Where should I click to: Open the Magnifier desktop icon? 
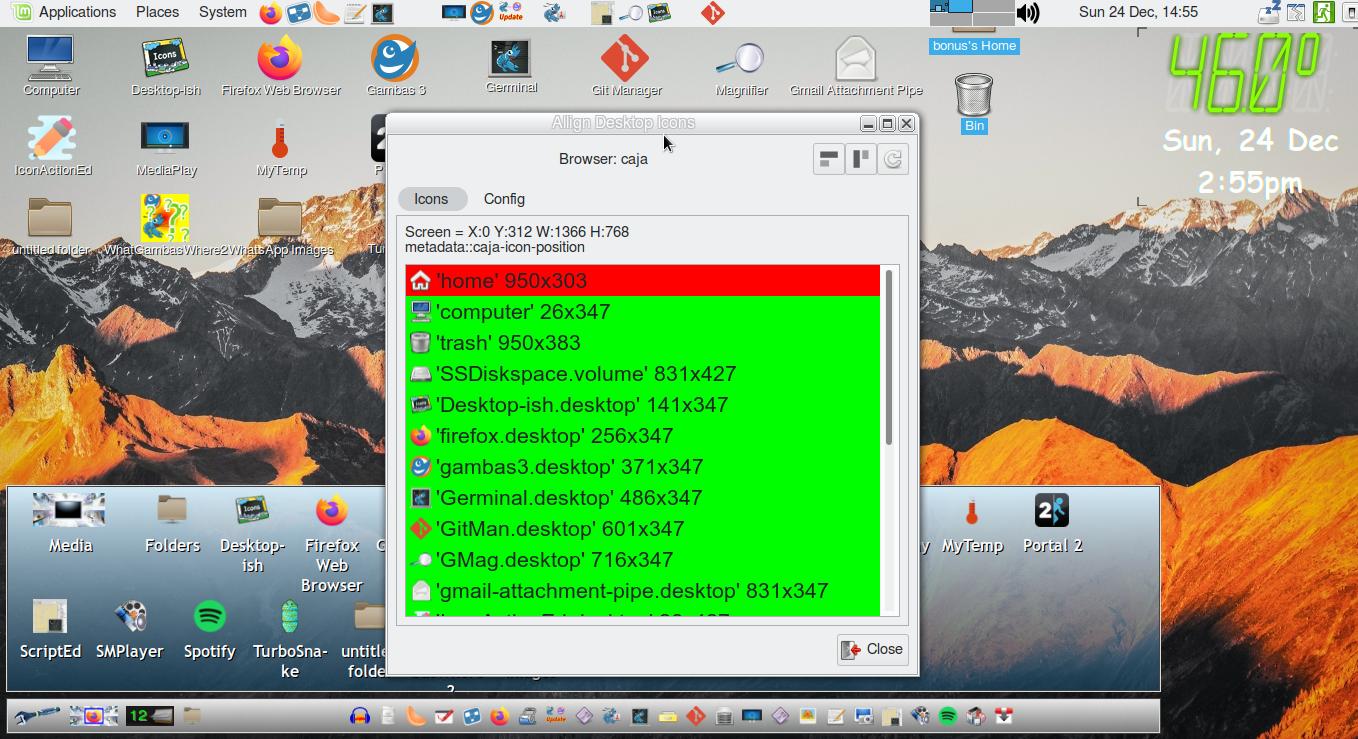(x=741, y=64)
